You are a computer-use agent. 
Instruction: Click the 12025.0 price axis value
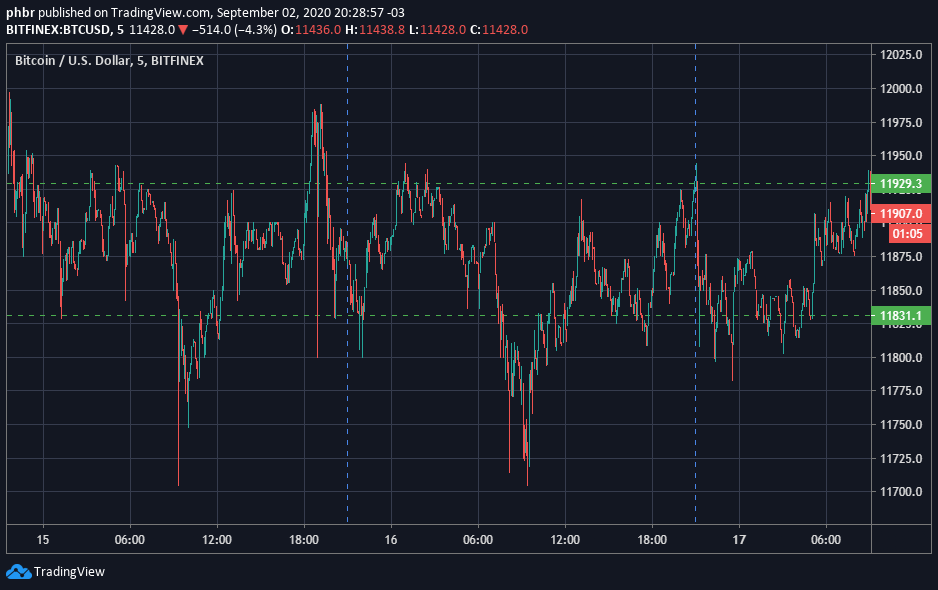pyautogui.click(x=901, y=55)
